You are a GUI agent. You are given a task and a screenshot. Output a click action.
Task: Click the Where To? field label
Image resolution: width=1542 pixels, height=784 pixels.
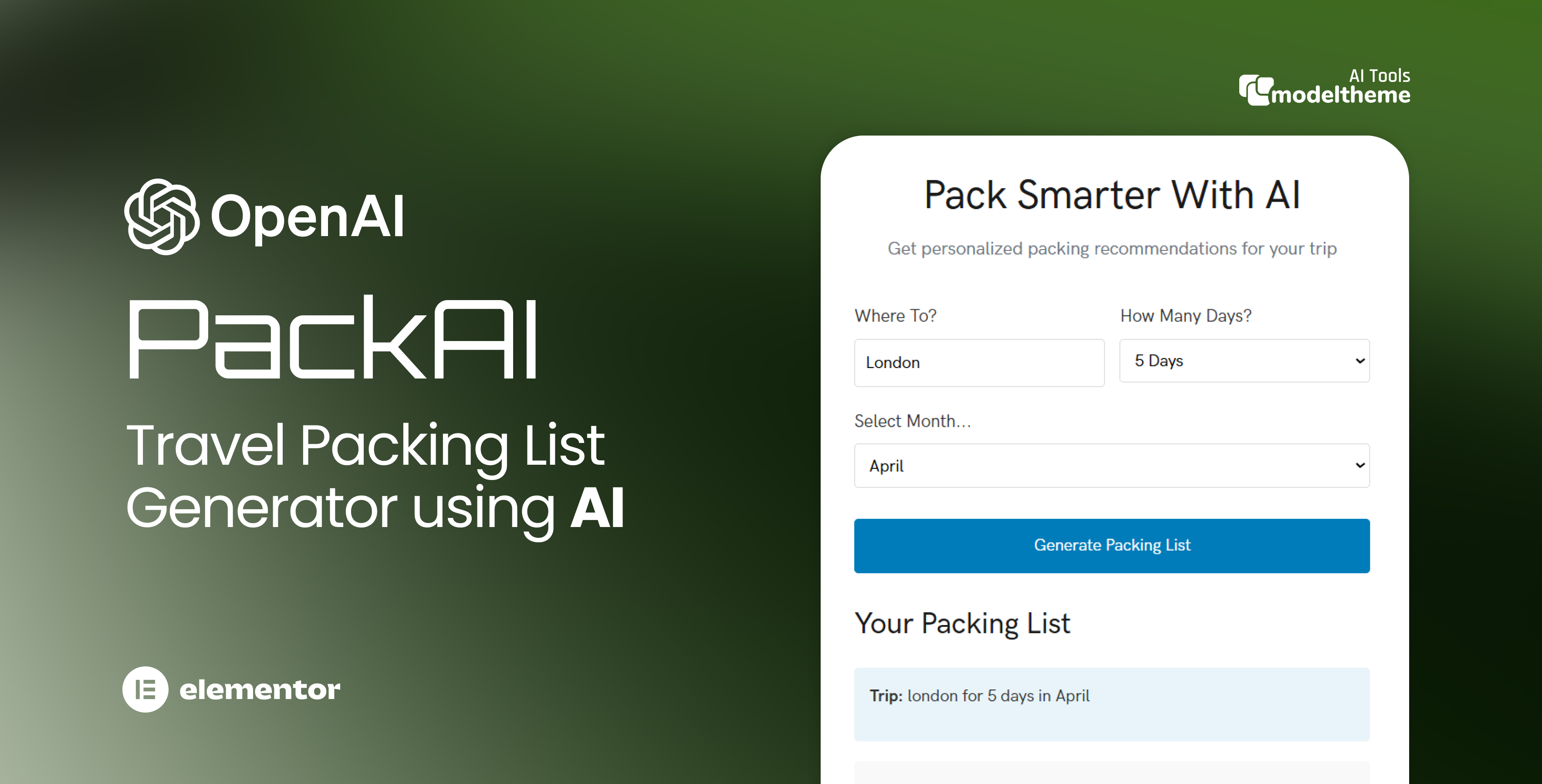[x=895, y=315]
